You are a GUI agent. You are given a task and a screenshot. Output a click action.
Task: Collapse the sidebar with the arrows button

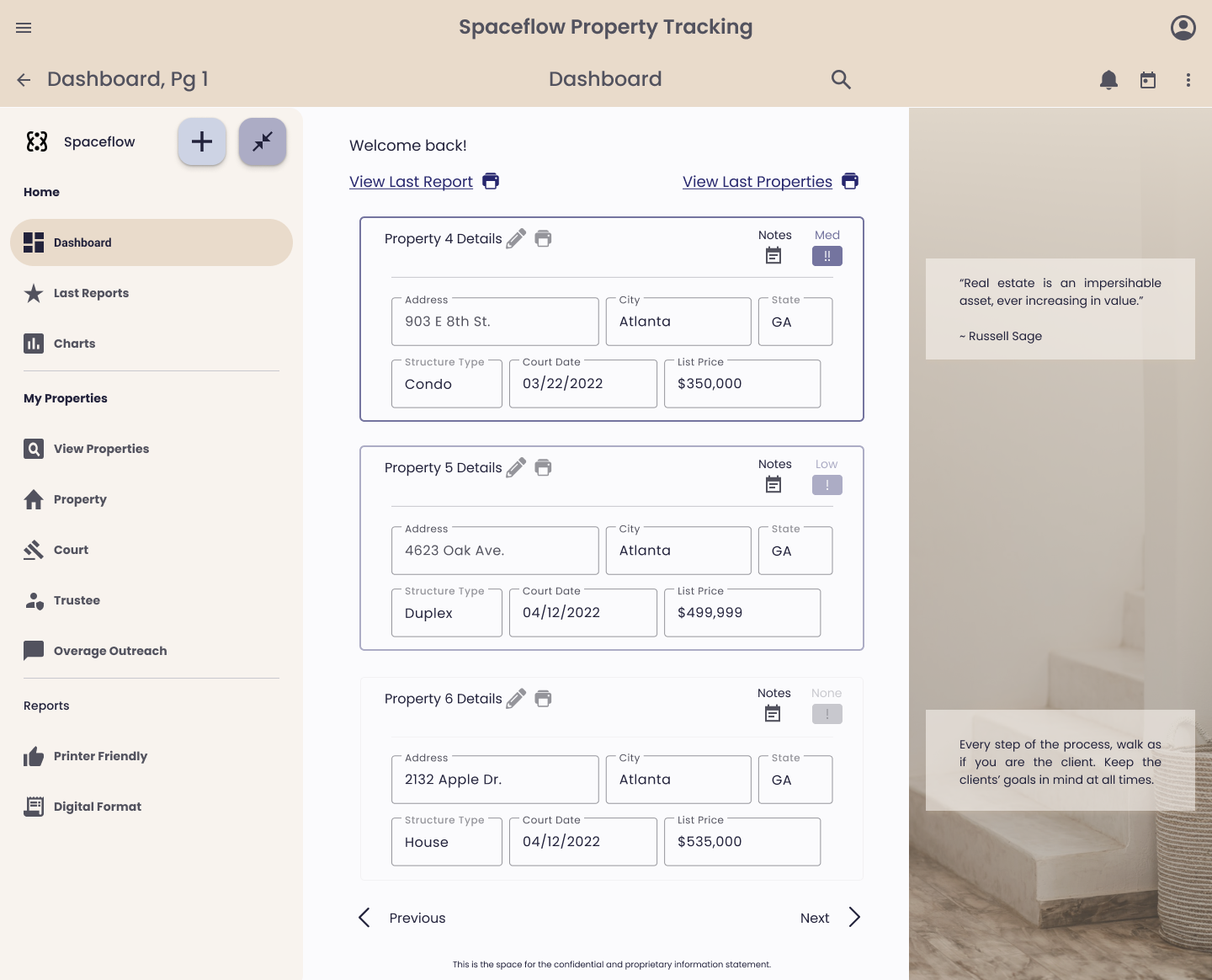[x=262, y=141]
